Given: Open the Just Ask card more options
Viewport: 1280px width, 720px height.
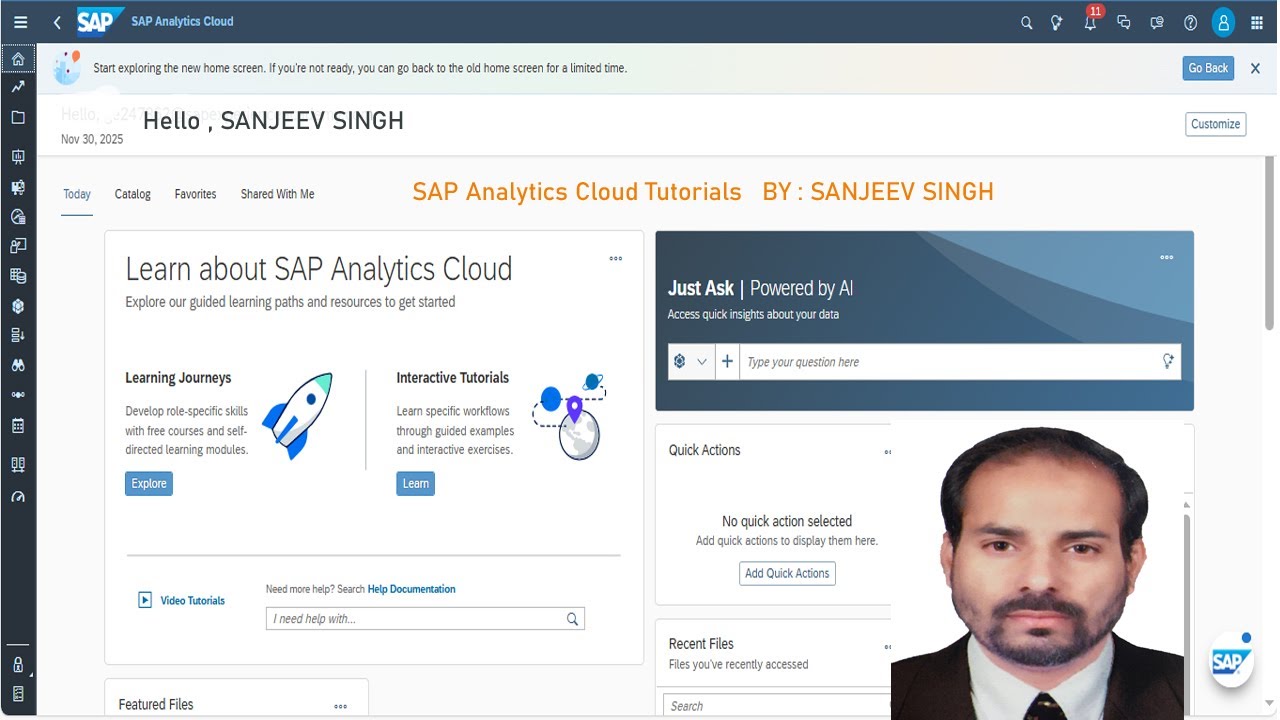Looking at the screenshot, I should (1166, 257).
